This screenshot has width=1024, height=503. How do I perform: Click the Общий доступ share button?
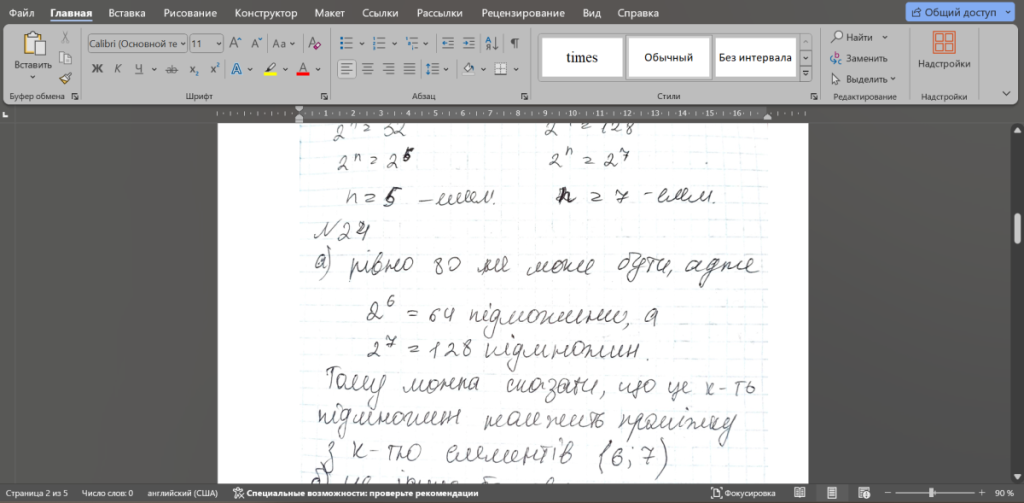point(957,12)
